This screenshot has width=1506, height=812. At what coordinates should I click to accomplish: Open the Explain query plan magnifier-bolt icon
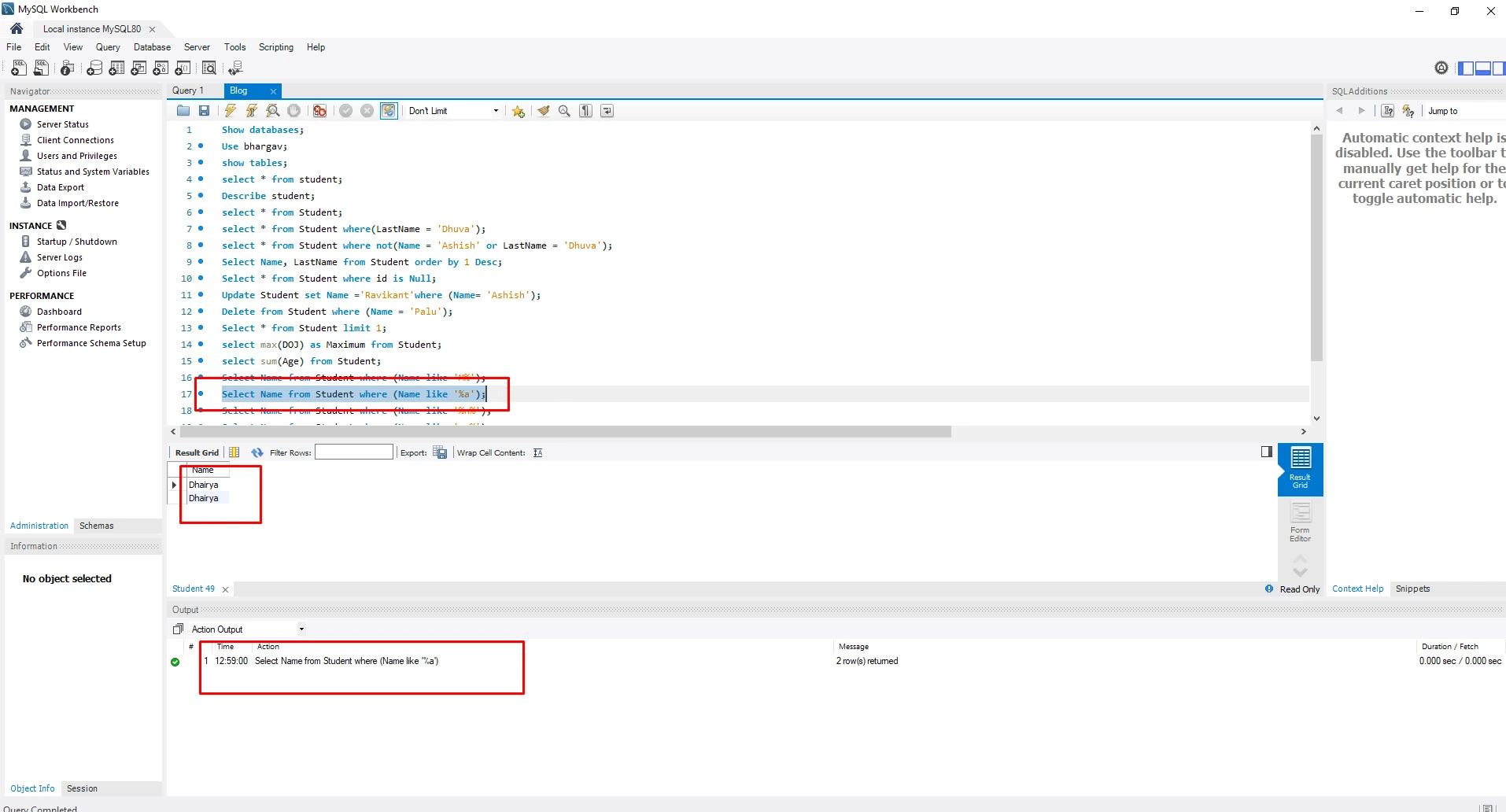click(273, 111)
